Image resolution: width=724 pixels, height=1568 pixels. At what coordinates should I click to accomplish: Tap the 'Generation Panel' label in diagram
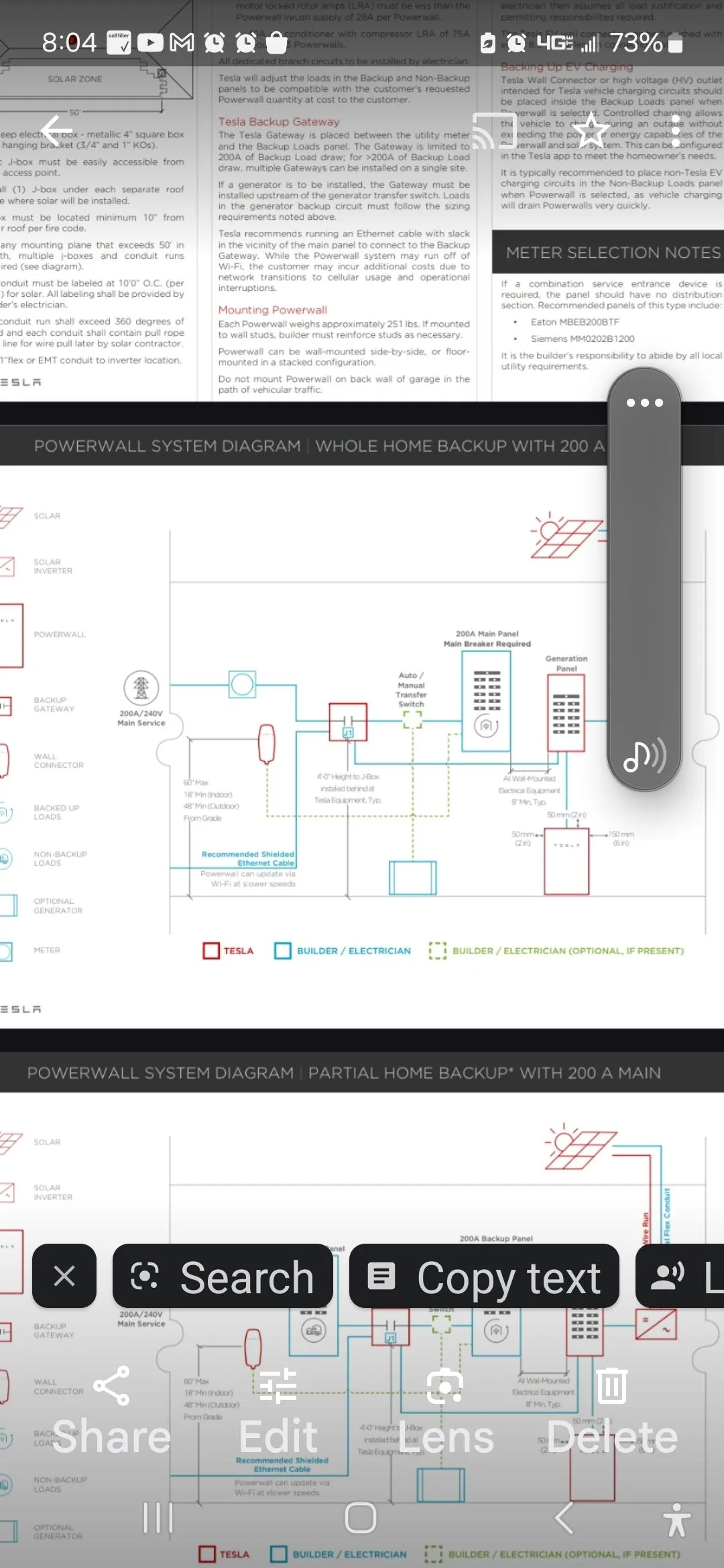click(x=566, y=663)
